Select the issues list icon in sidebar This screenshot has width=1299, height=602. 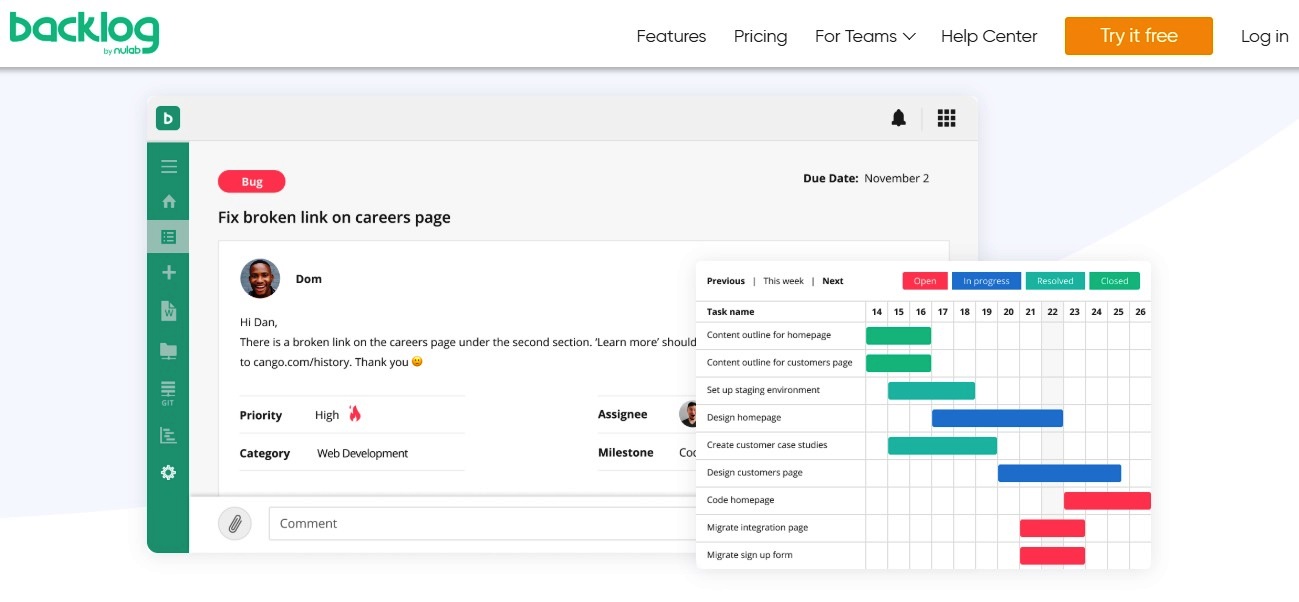click(x=168, y=237)
